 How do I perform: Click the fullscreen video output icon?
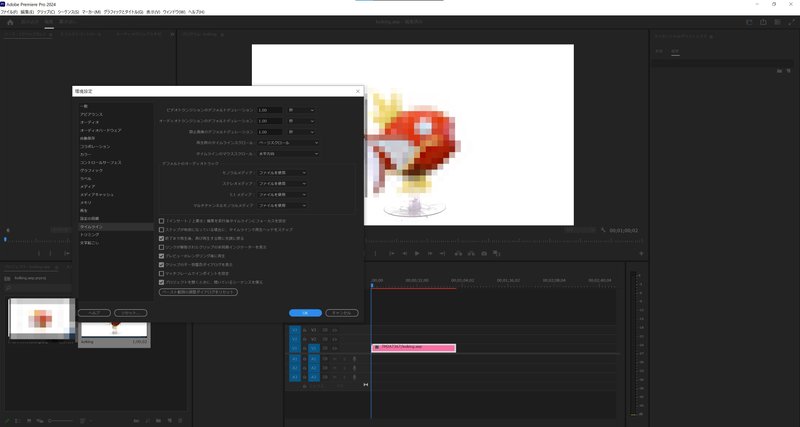pos(791,22)
